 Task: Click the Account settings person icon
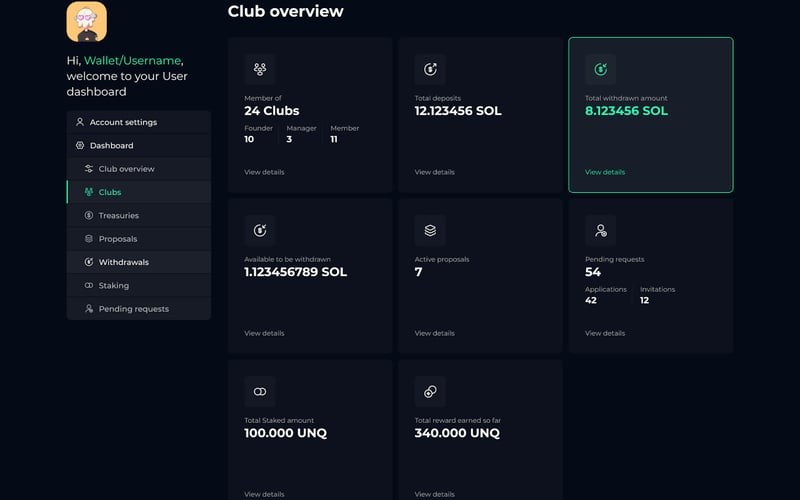[x=80, y=122]
